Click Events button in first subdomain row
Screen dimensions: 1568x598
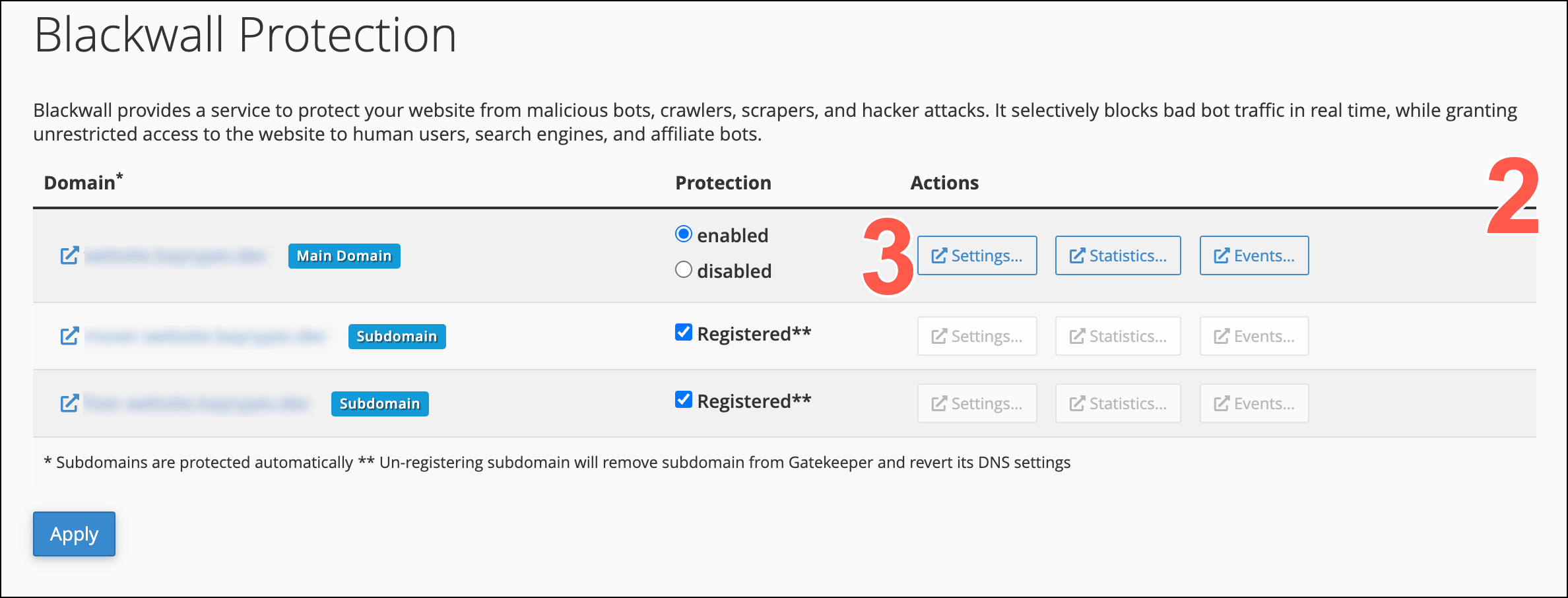(x=1255, y=336)
